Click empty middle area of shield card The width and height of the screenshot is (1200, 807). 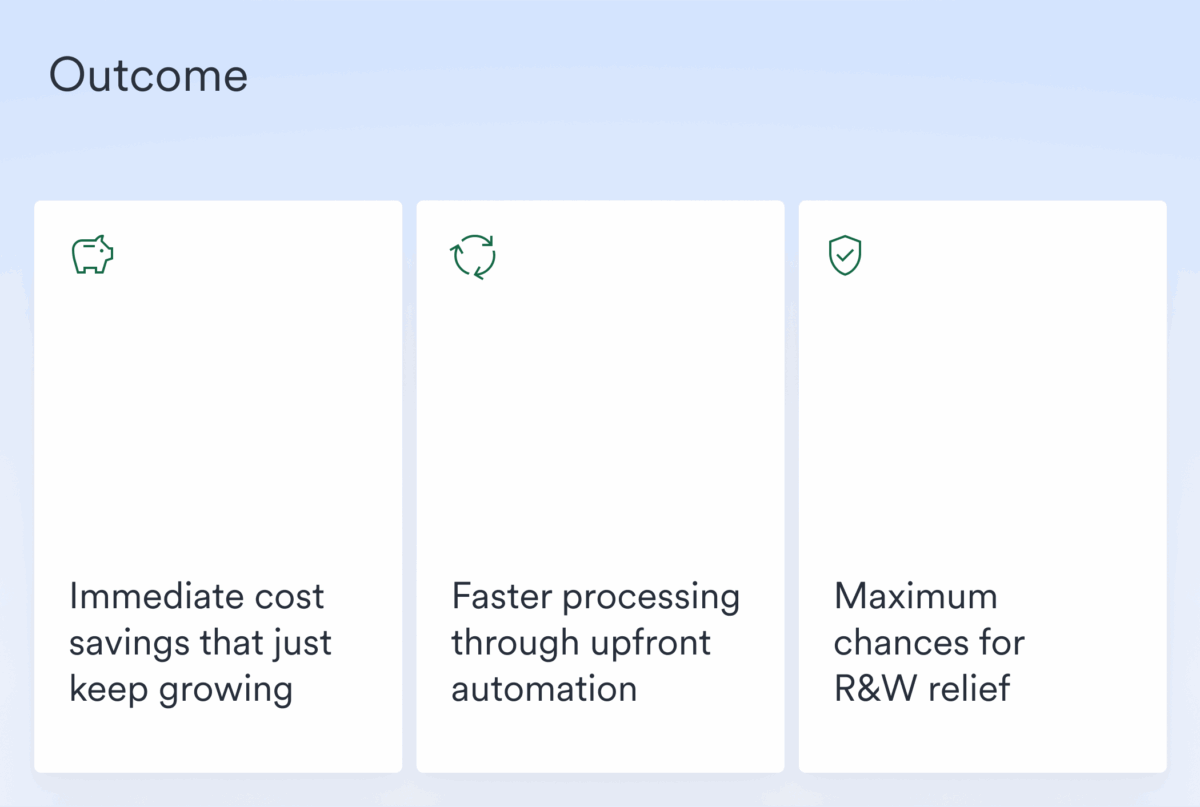coord(982,420)
